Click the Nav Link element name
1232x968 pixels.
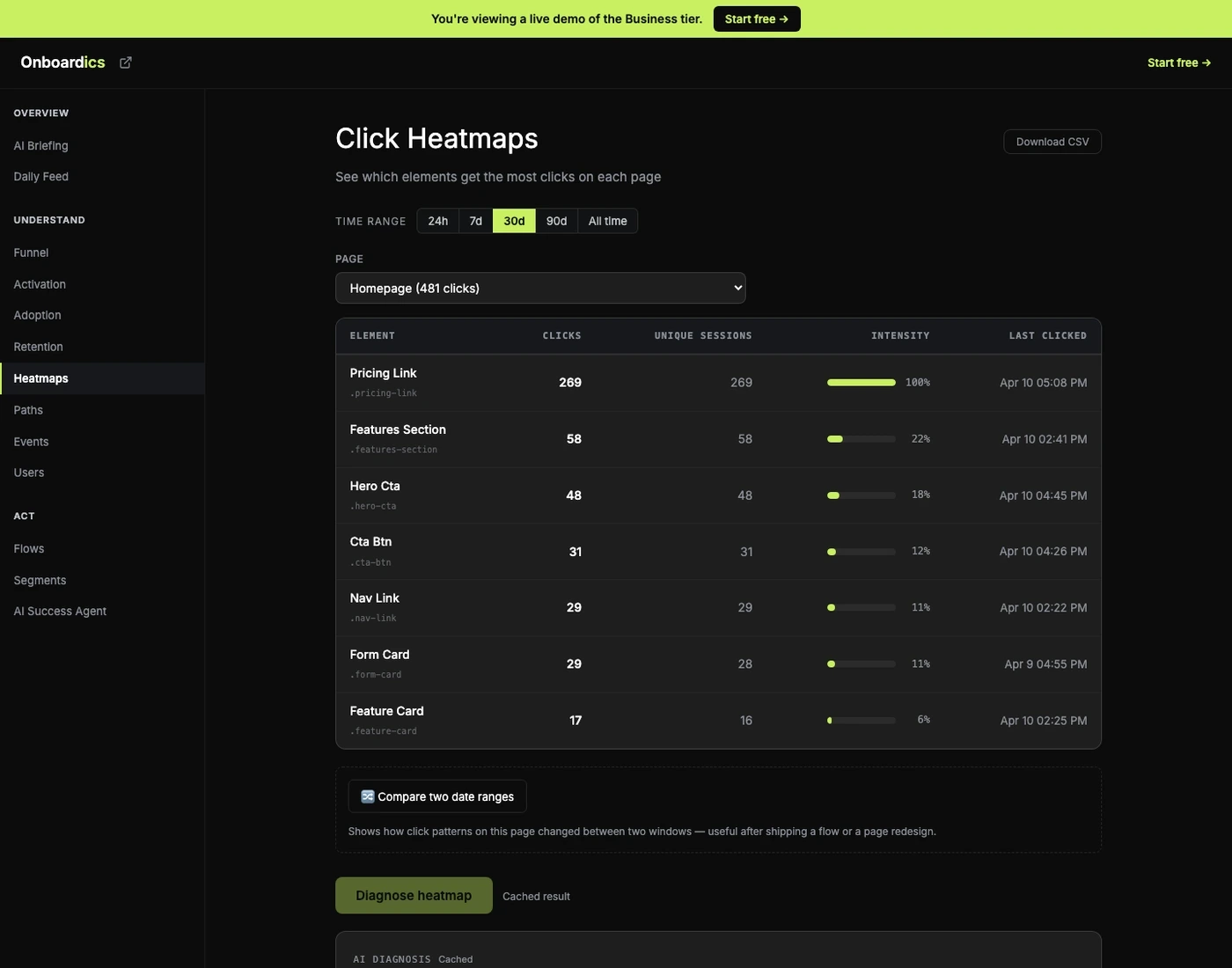pyautogui.click(x=374, y=598)
